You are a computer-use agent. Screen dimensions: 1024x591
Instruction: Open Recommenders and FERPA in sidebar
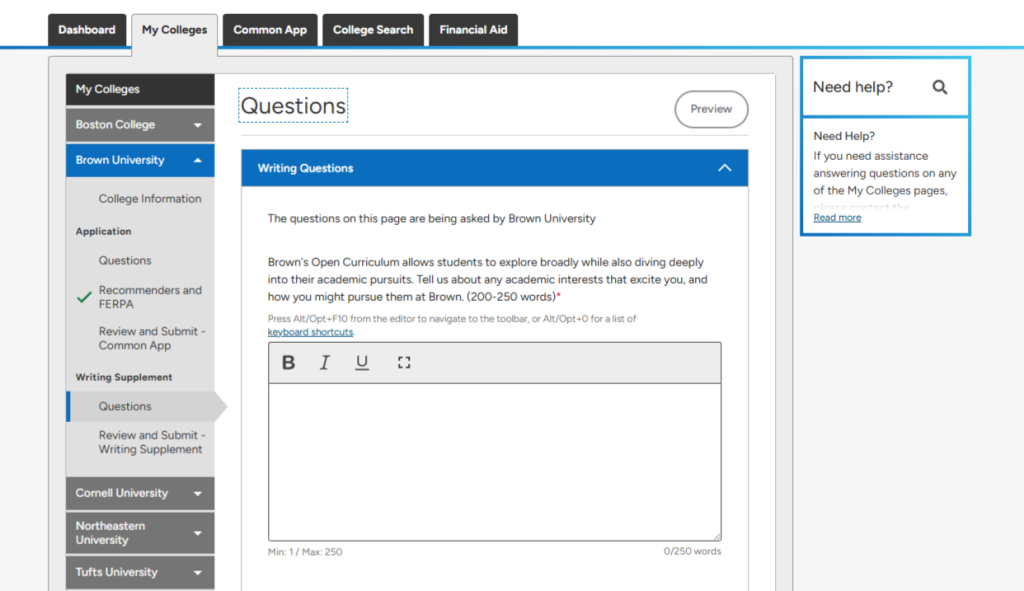pos(150,297)
